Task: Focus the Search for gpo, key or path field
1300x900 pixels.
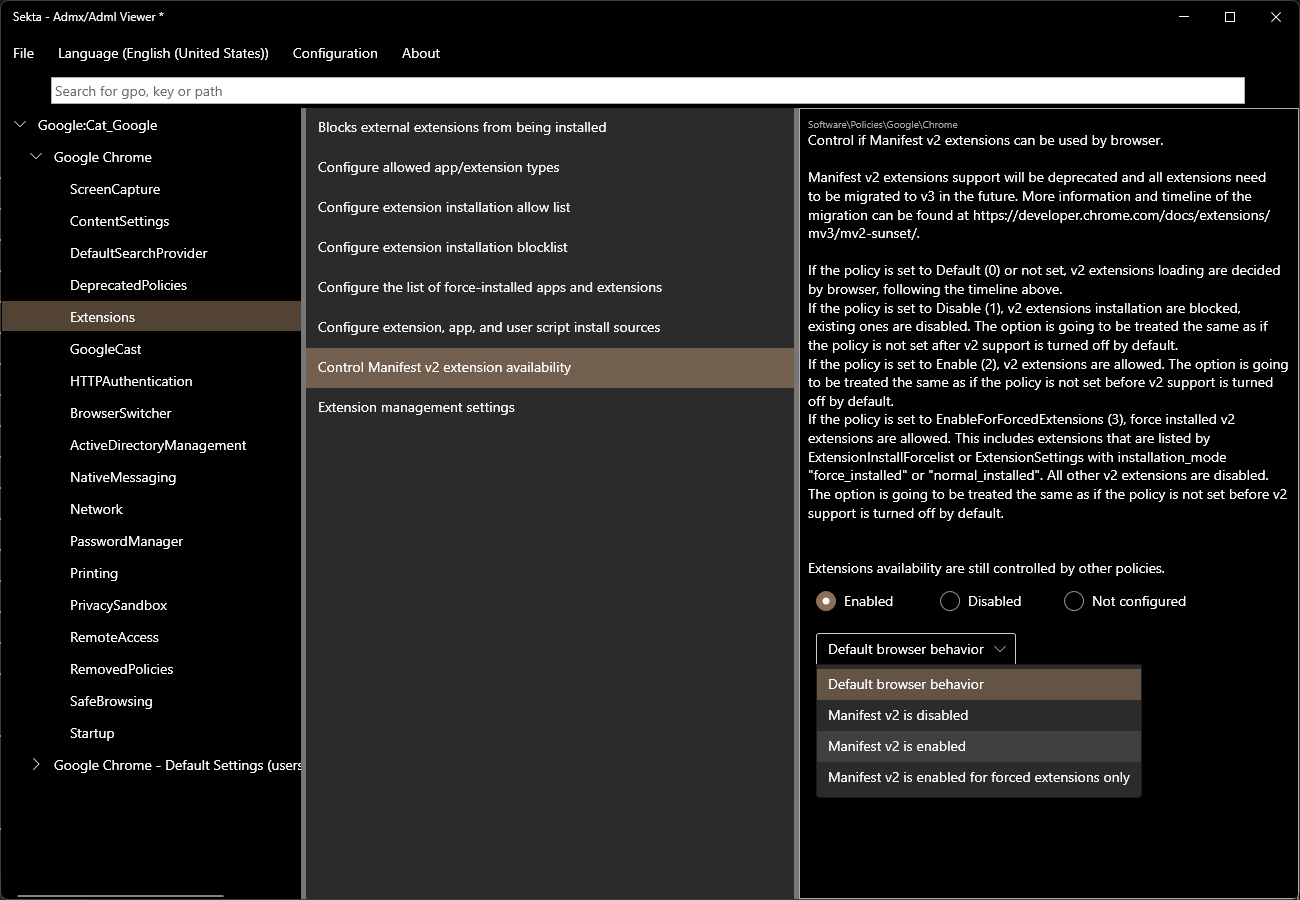Action: pos(648,91)
